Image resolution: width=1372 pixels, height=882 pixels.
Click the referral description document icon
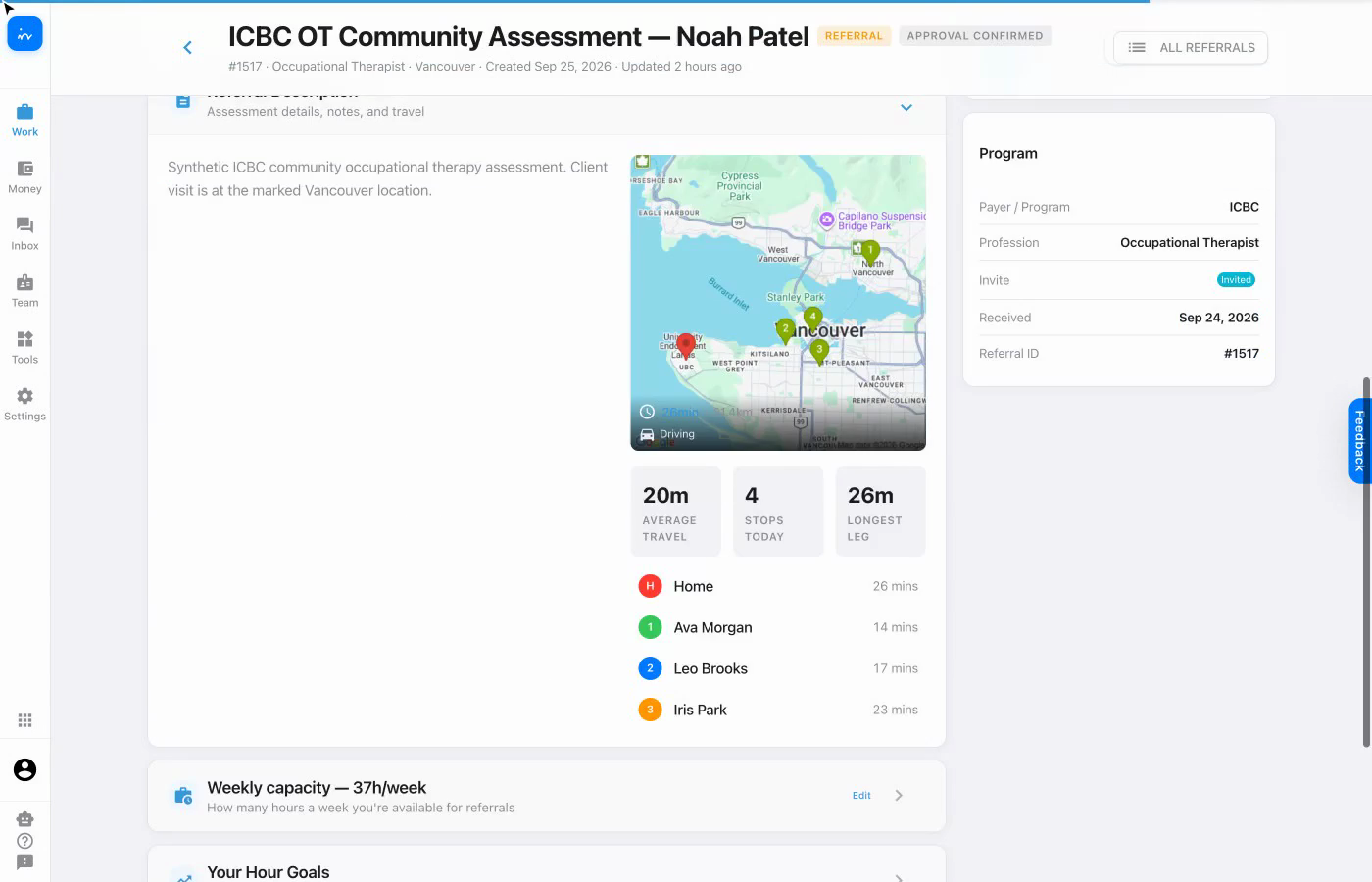click(182, 102)
